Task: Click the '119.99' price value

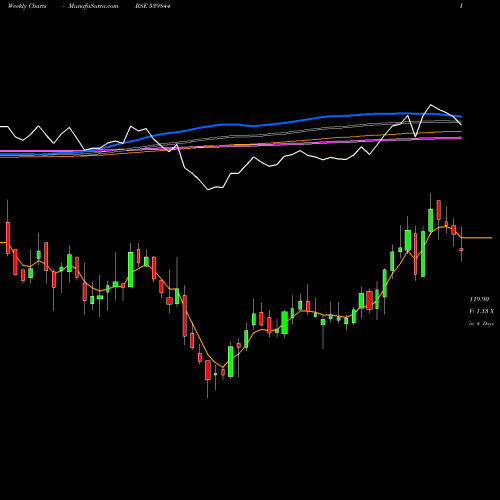Action: click(479, 299)
